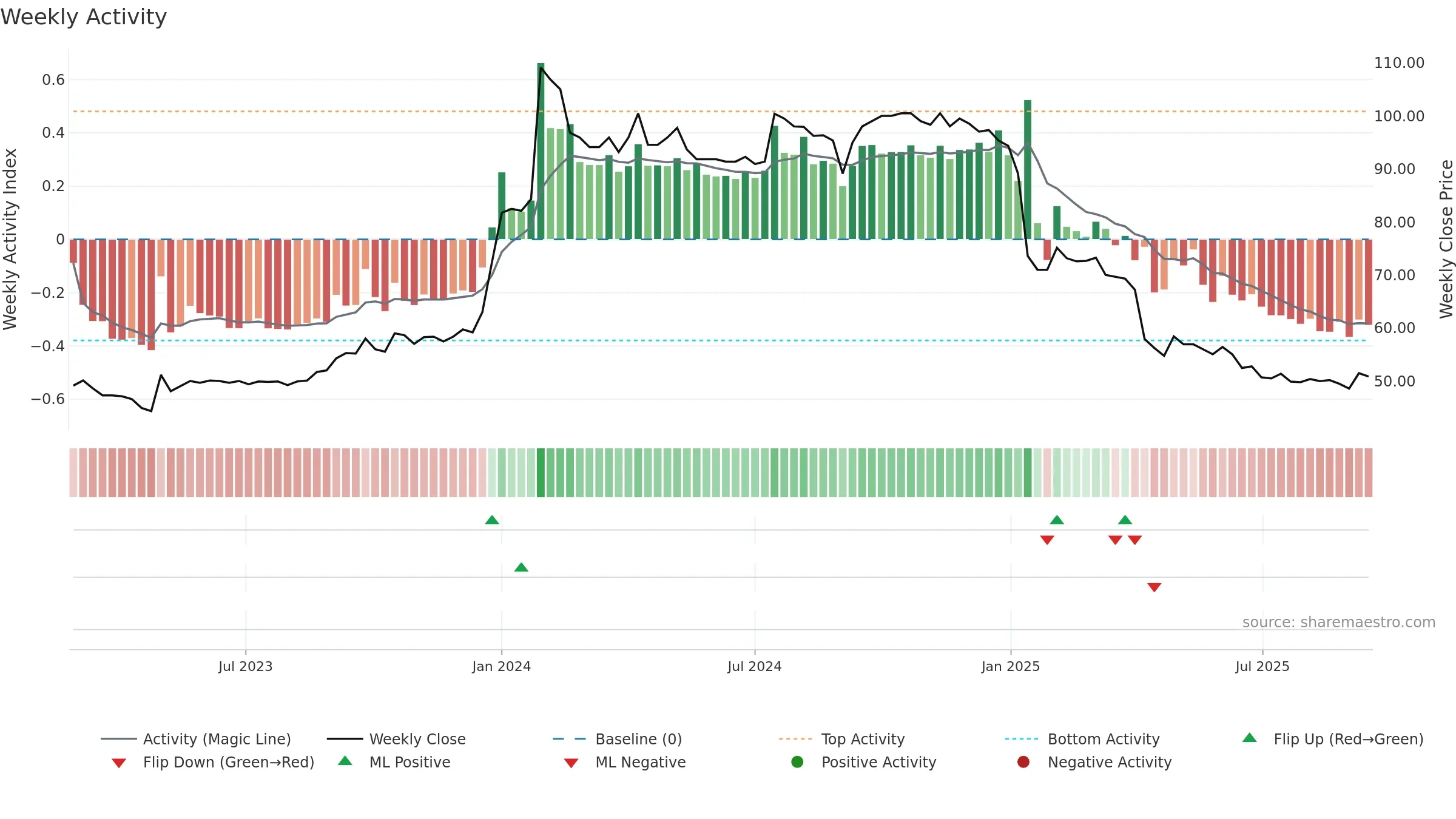
Task: Click the dark green heatmap cell in early 2024
Action: point(541,473)
